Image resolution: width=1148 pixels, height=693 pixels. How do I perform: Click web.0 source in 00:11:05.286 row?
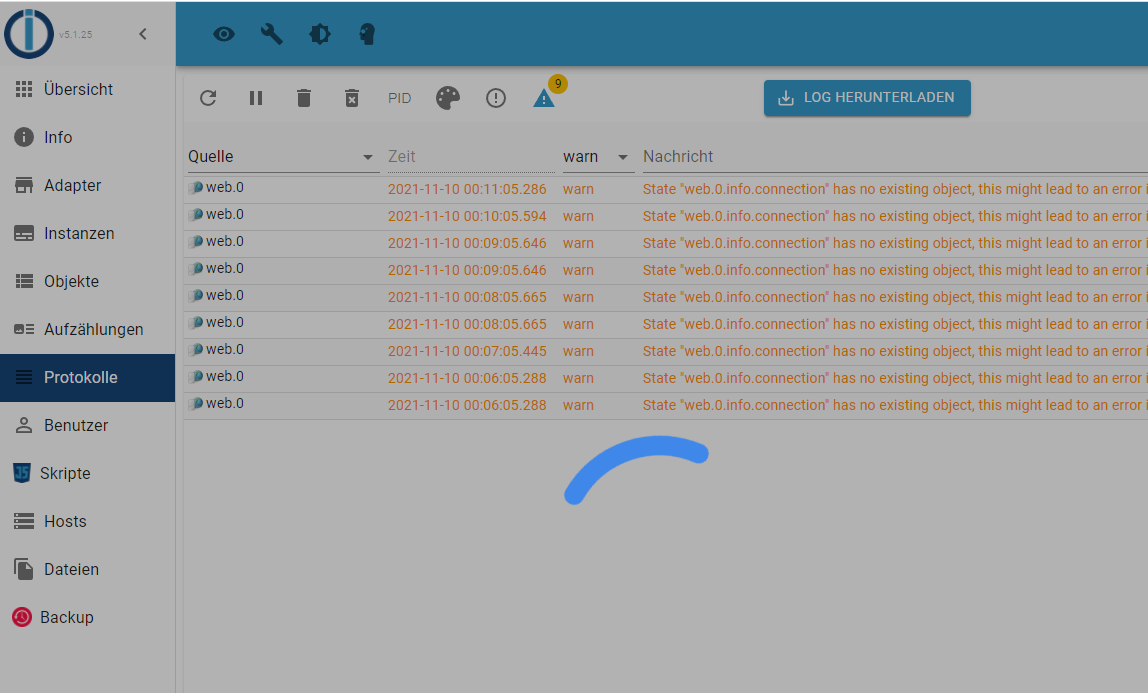click(x=225, y=187)
